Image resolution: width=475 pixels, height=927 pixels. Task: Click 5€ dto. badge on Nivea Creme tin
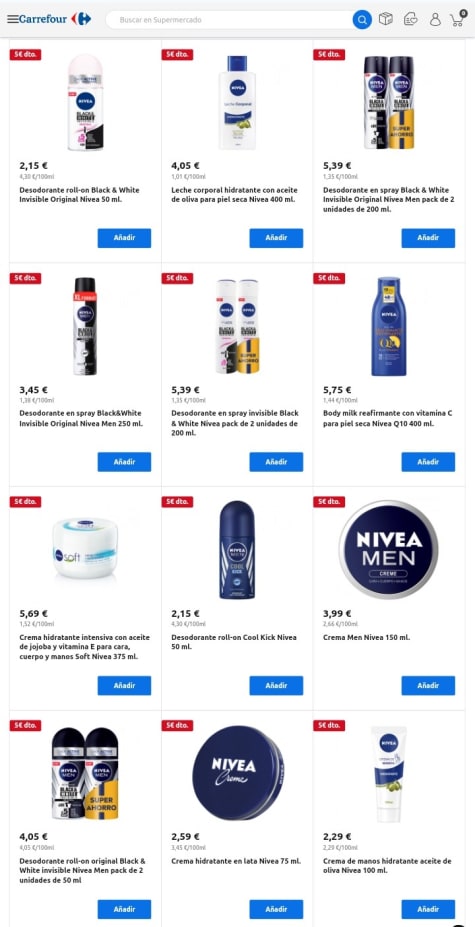177,725
